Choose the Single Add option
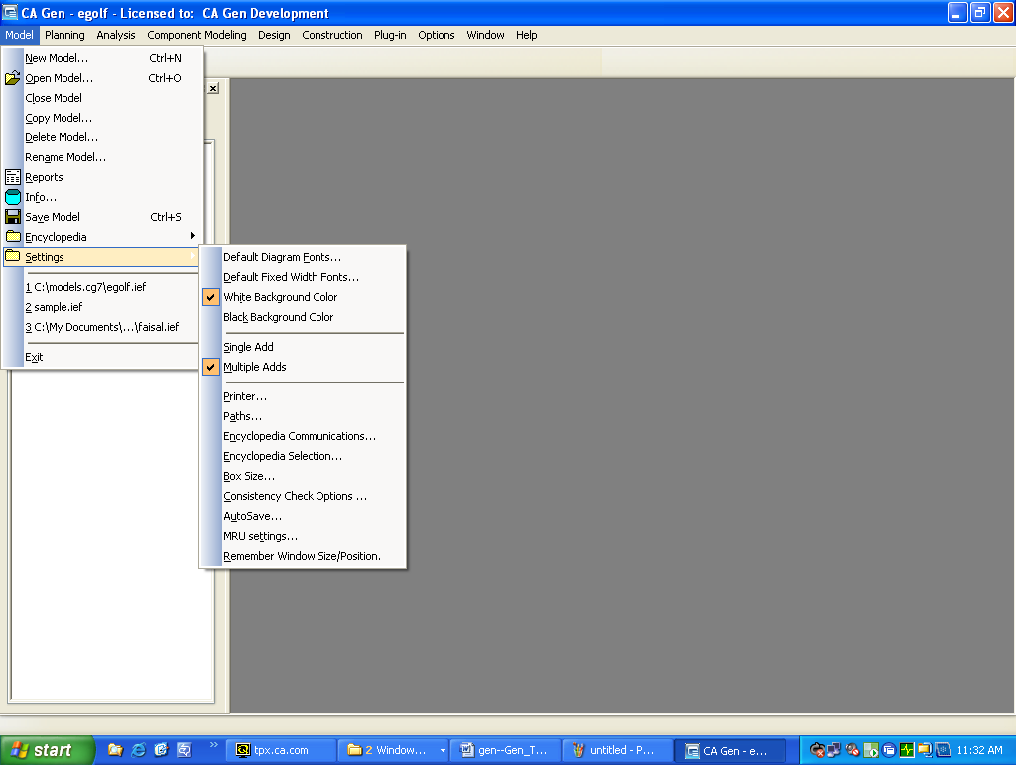The height and width of the screenshot is (768, 1024). 248,347
